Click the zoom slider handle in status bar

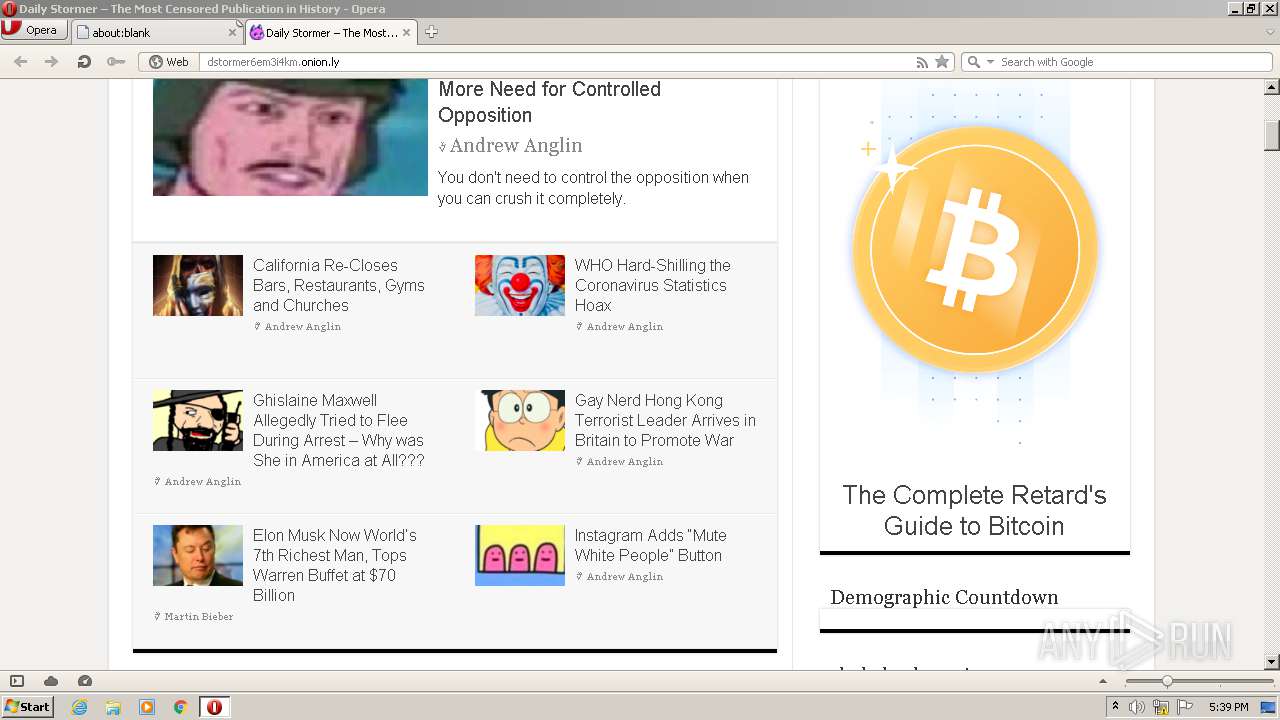(x=1166, y=681)
